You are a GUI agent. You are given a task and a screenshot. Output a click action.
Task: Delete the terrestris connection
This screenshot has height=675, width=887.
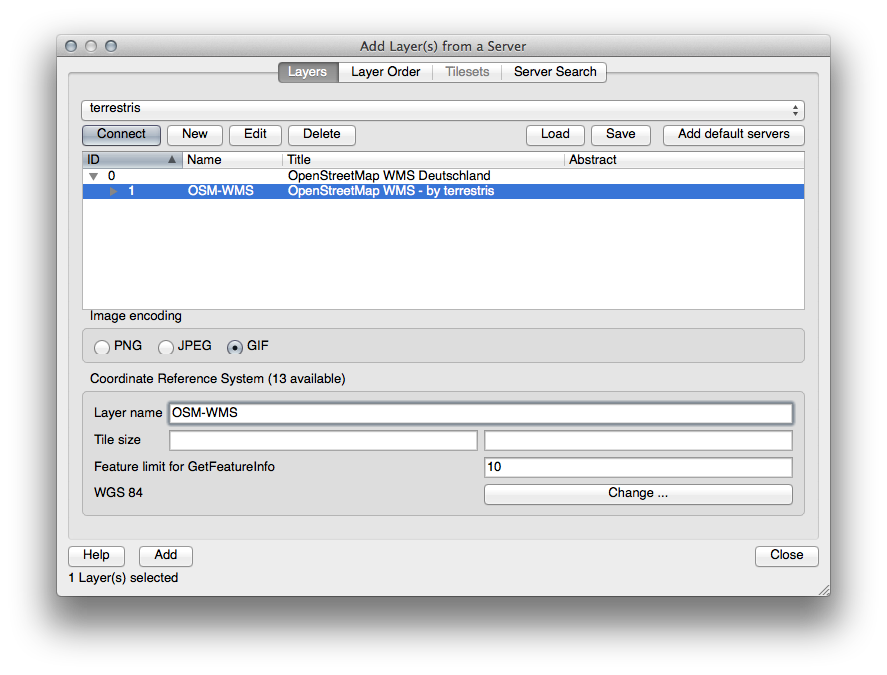(x=321, y=134)
